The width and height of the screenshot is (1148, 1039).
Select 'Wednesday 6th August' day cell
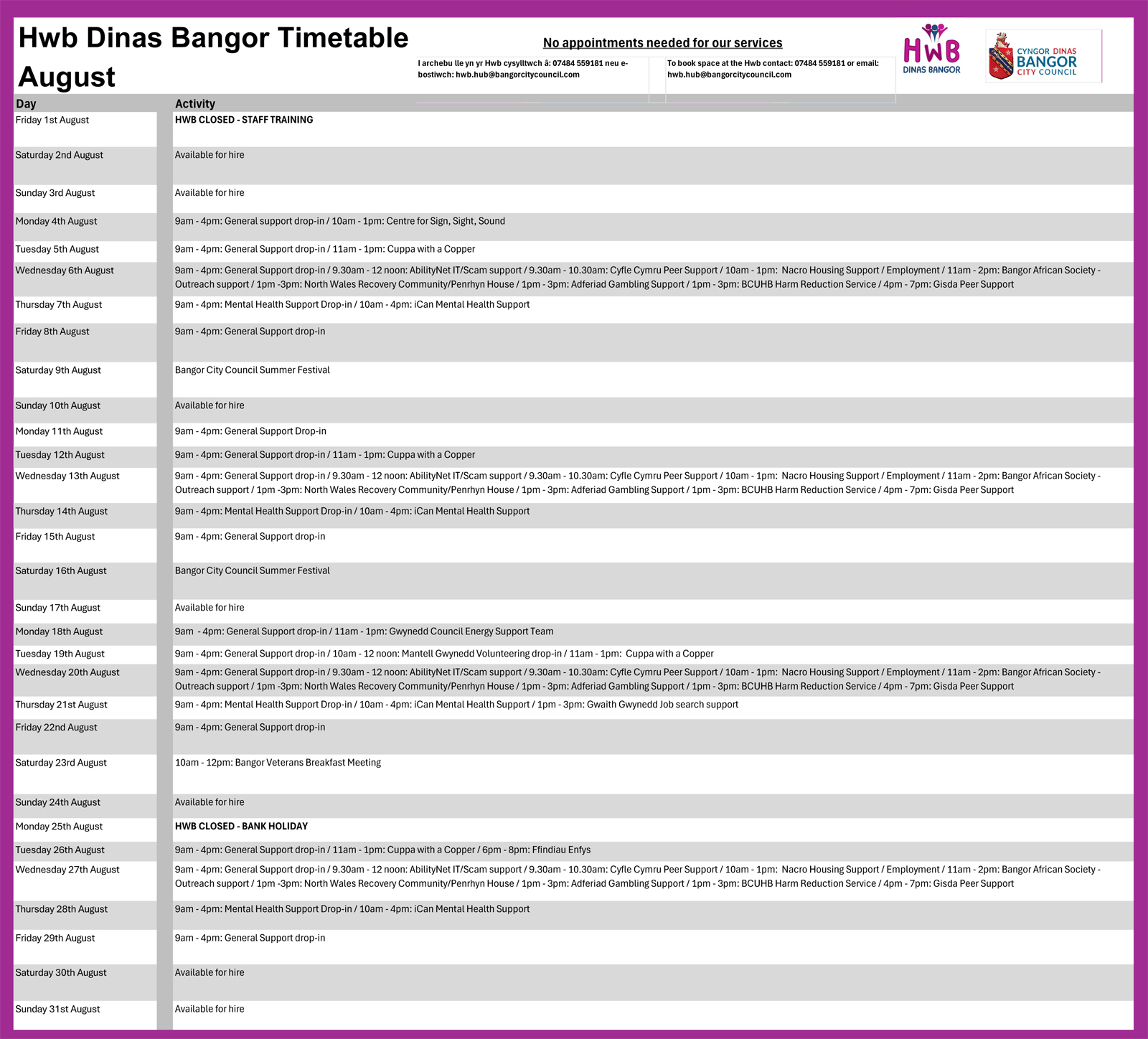click(x=85, y=279)
